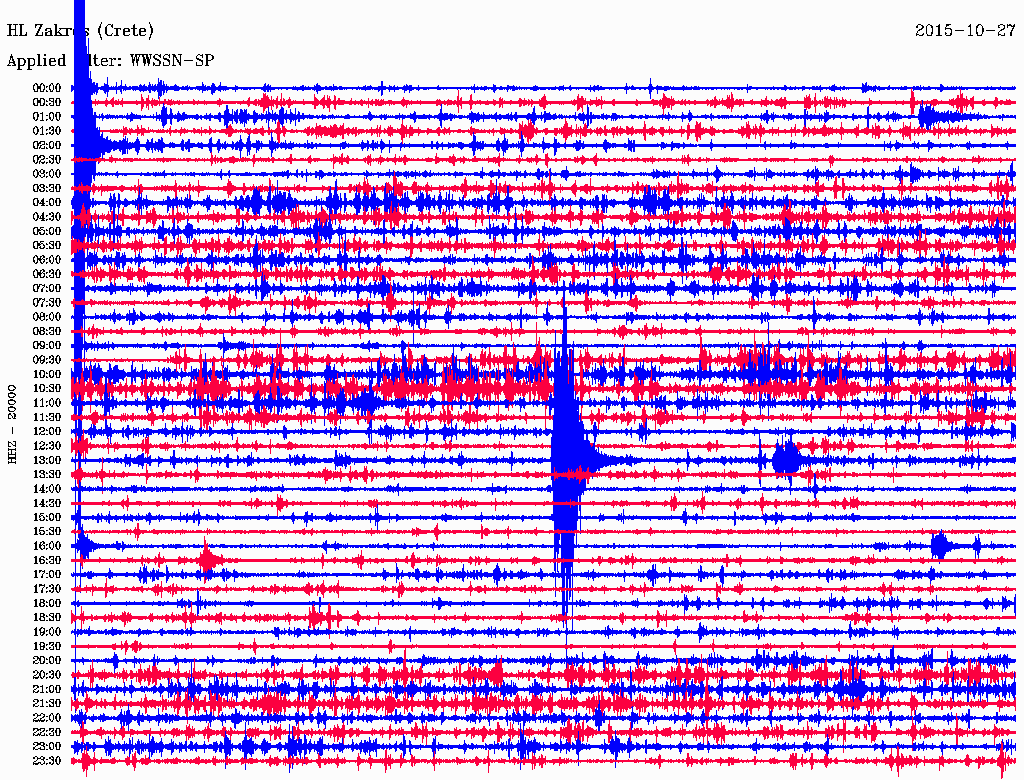
Task: Click the station title 'HL Zakros (Crete)'
Action: pyautogui.click(x=80, y=30)
